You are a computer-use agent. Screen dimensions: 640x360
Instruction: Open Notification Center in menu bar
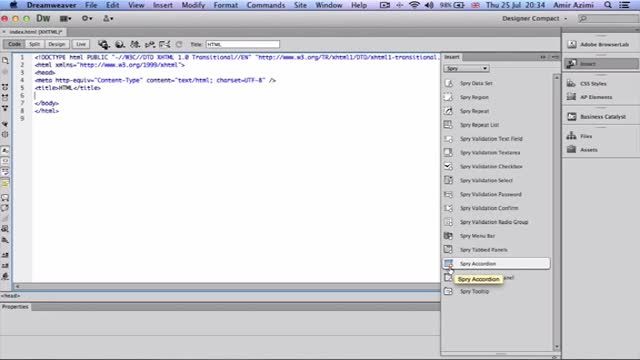coord(624,5)
